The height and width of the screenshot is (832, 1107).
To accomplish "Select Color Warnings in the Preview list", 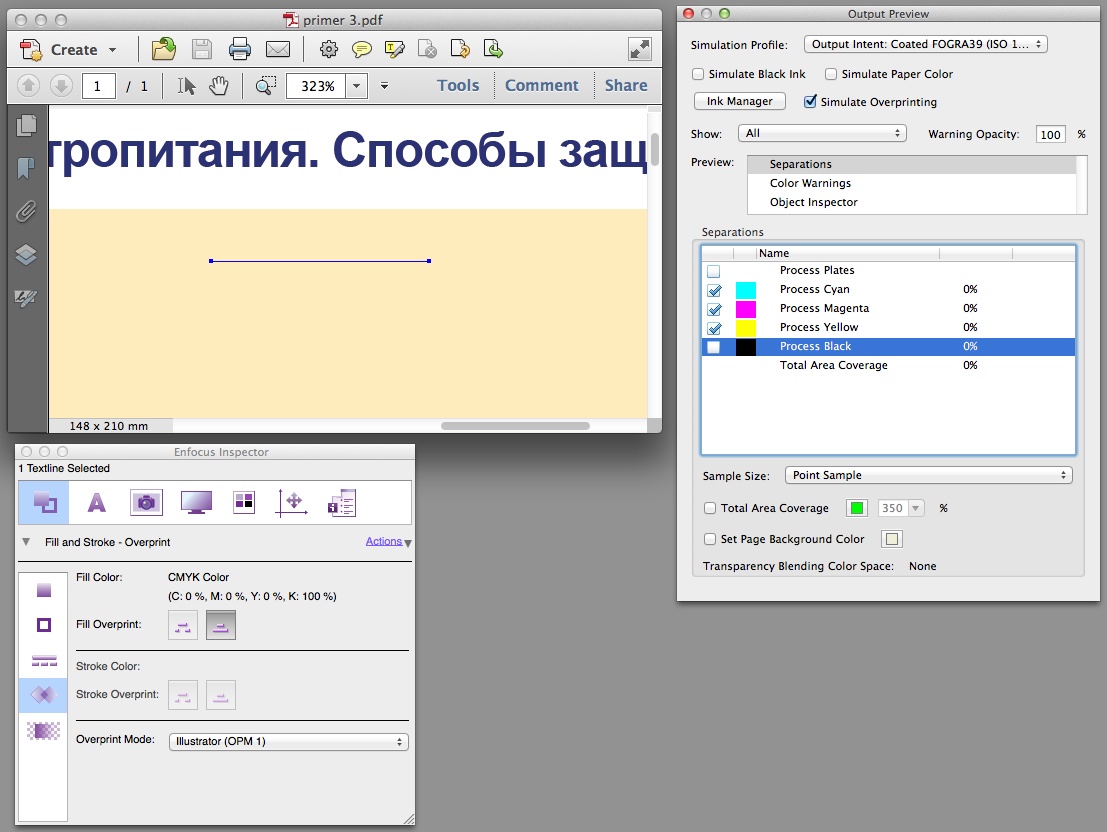I will point(810,183).
